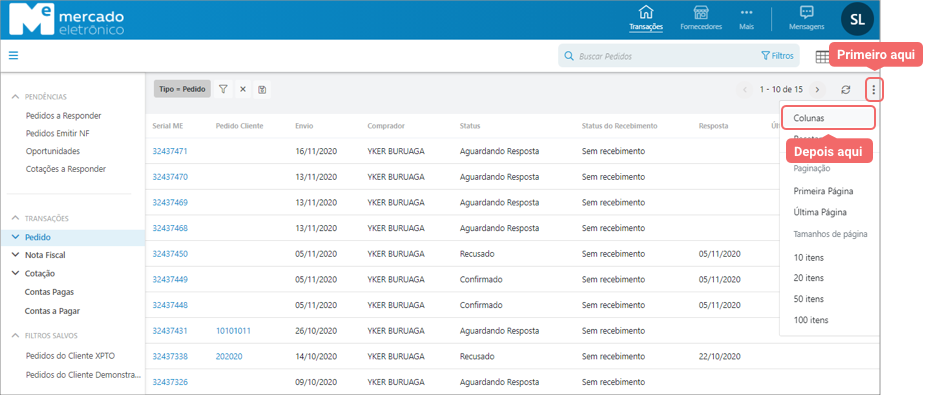Go to next page arrow
Screen dimensions: 927x395
[817, 90]
